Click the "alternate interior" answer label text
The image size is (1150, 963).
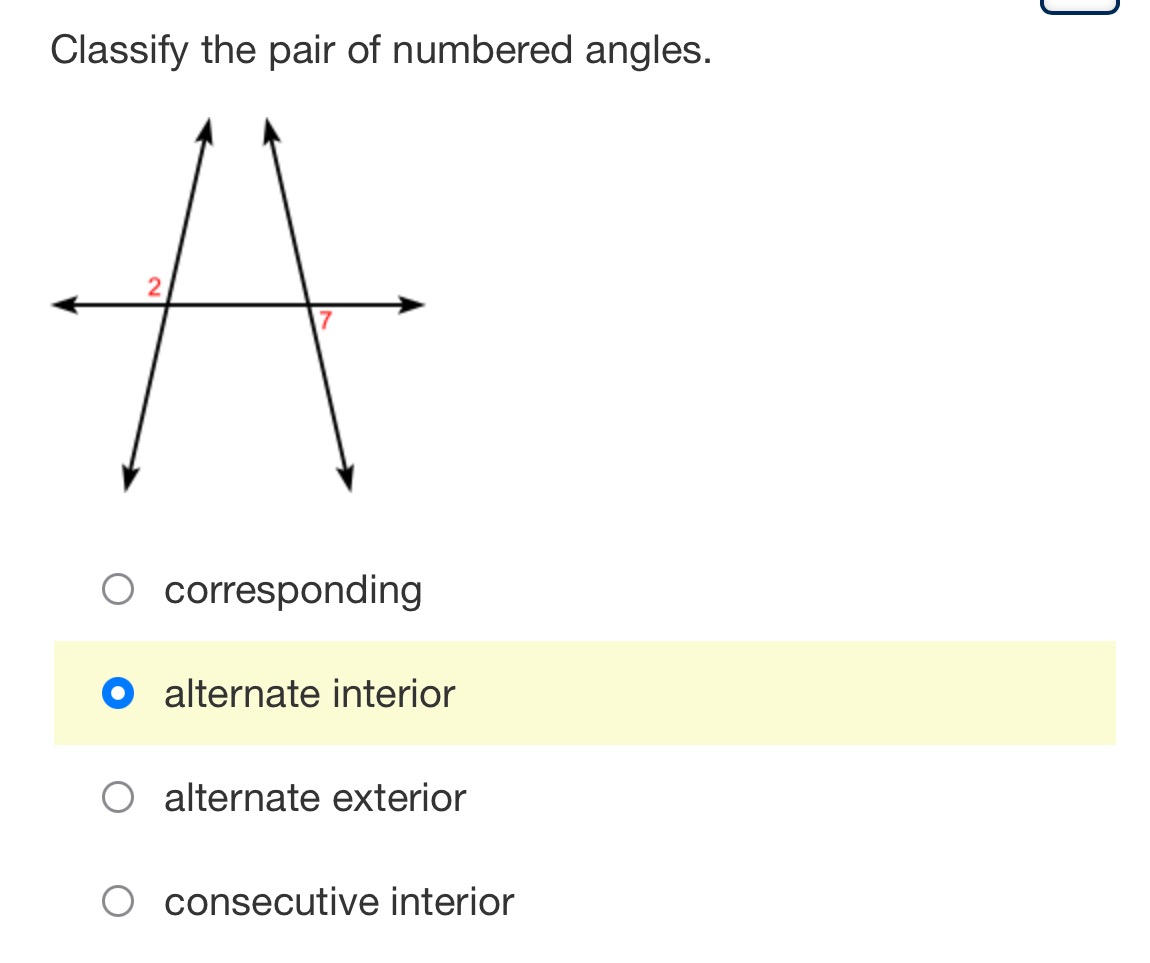point(310,694)
